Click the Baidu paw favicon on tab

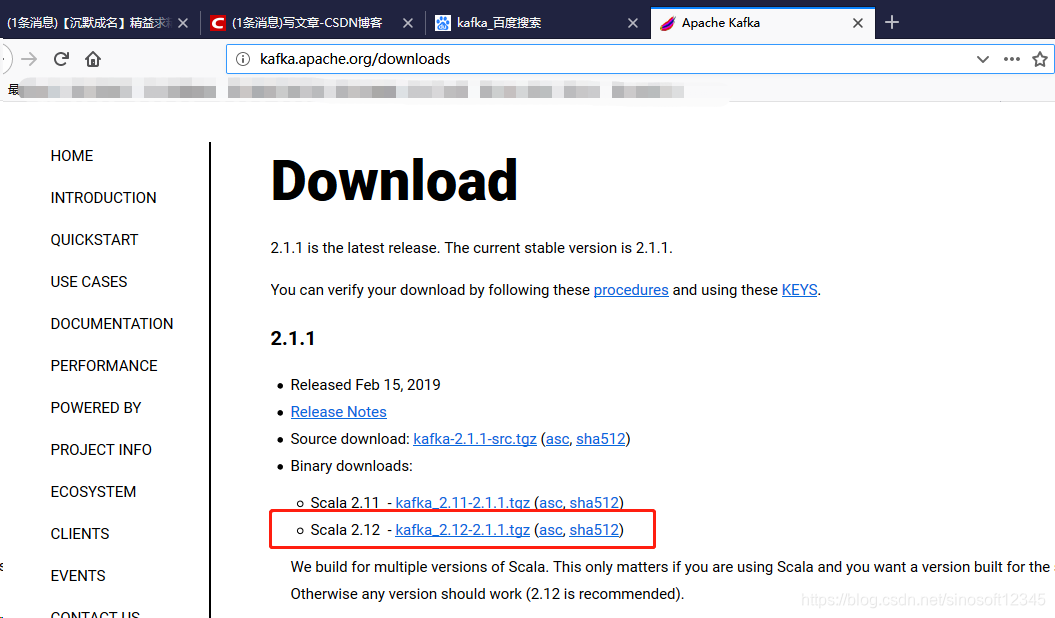tap(443, 24)
